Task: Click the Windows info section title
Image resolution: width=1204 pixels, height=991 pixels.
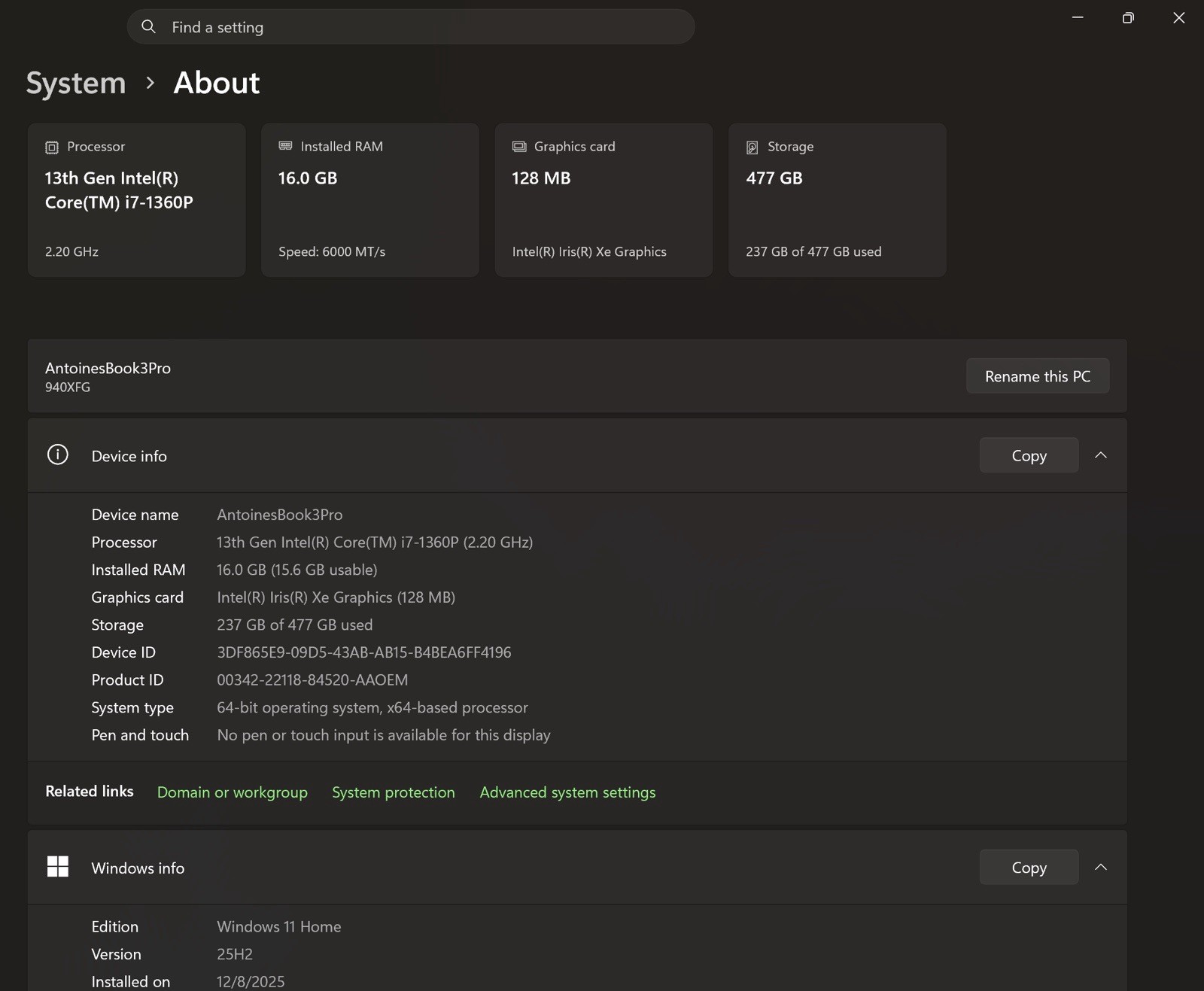Action: [138, 868]
